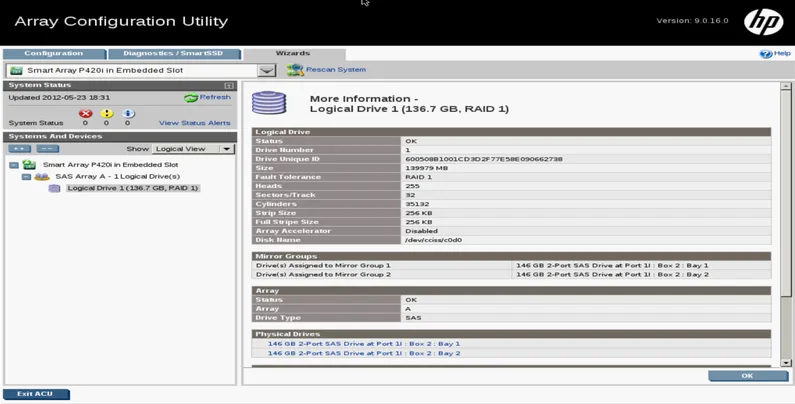Click the Version 9.0.16.0 text
This screenshot has width=795, height=404.
point(693,21)
